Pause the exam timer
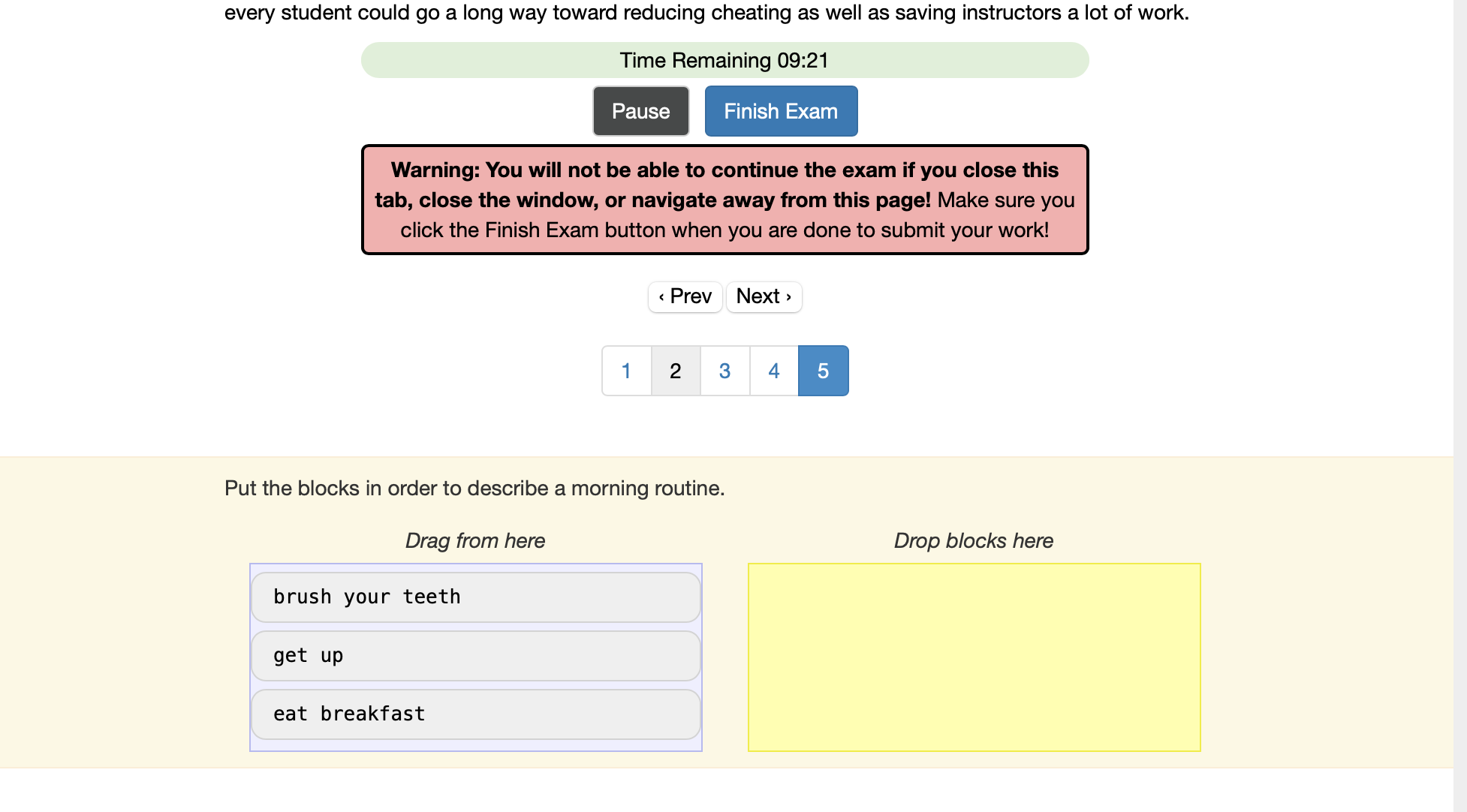This screenshot has width=1467, height=812. point(640,111)
